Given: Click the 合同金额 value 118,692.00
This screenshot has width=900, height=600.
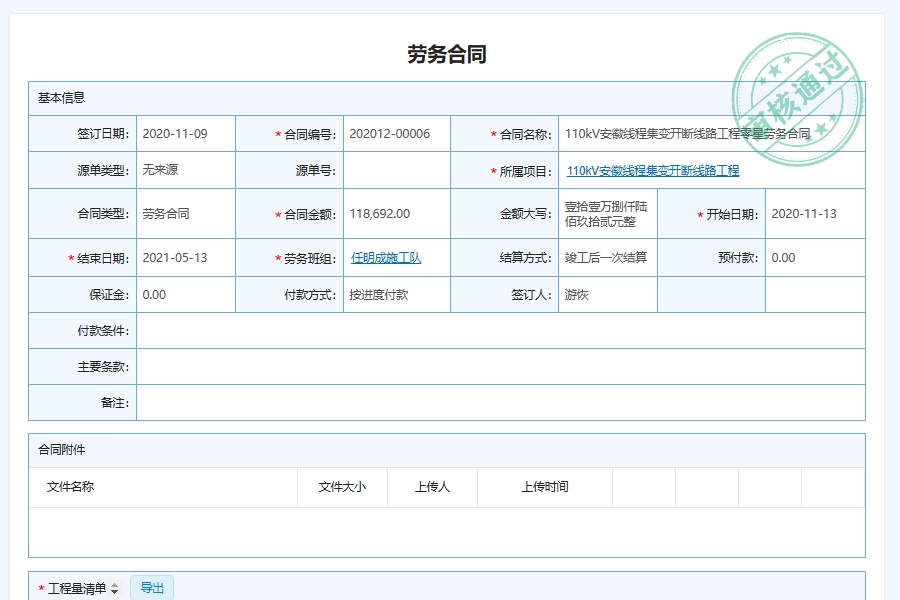Looking at the screenshot, I should click(379, 214).
